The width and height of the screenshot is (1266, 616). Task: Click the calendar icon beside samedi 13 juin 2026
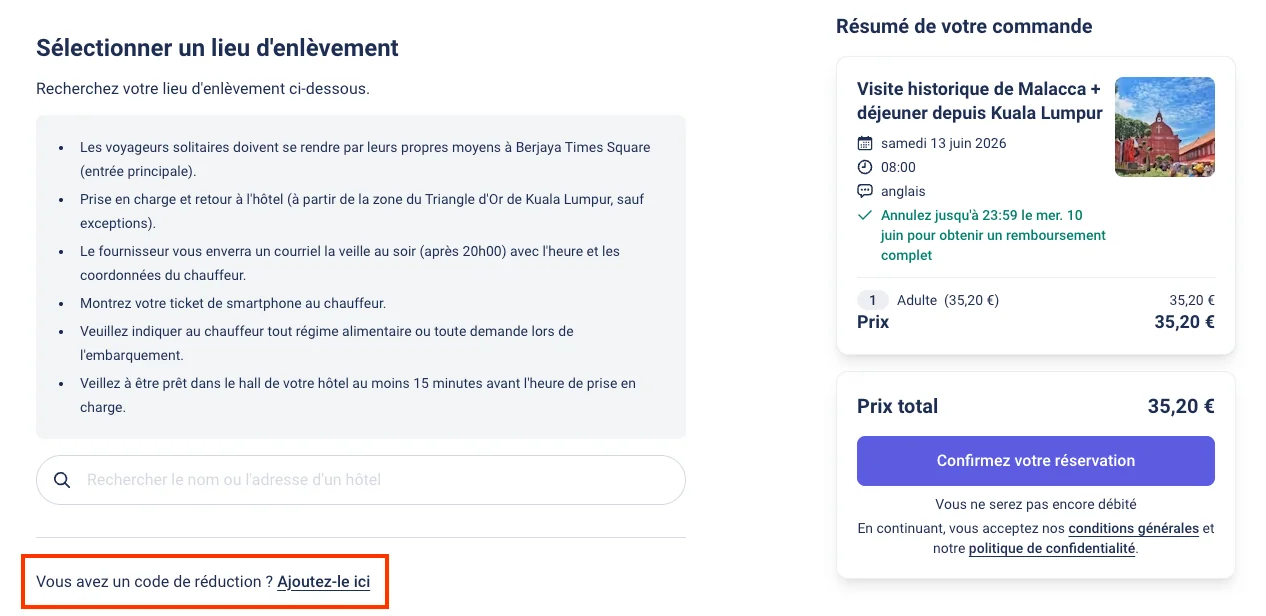tap(865, 143)
